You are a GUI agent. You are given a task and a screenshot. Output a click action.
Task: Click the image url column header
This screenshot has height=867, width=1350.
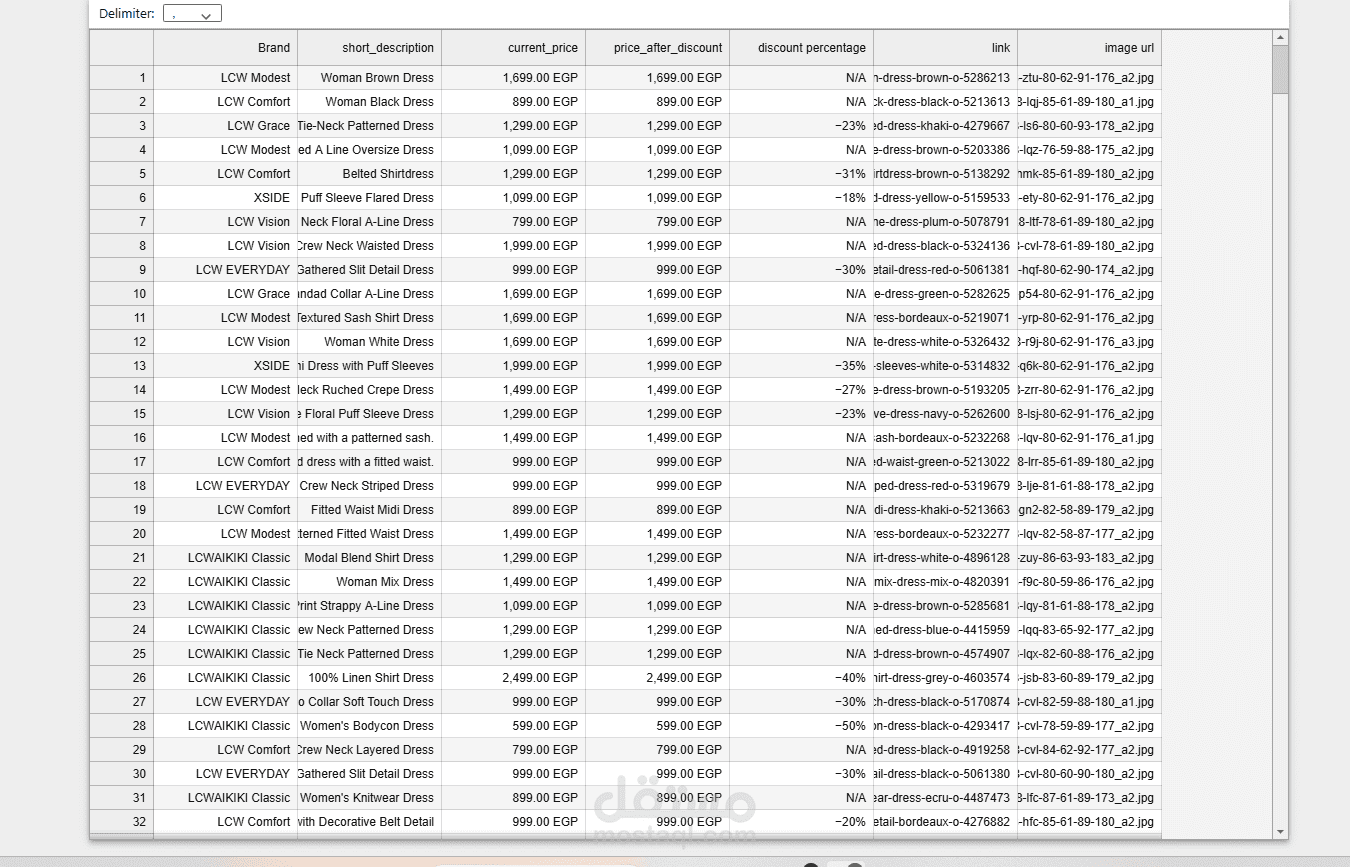point(1089,48)
